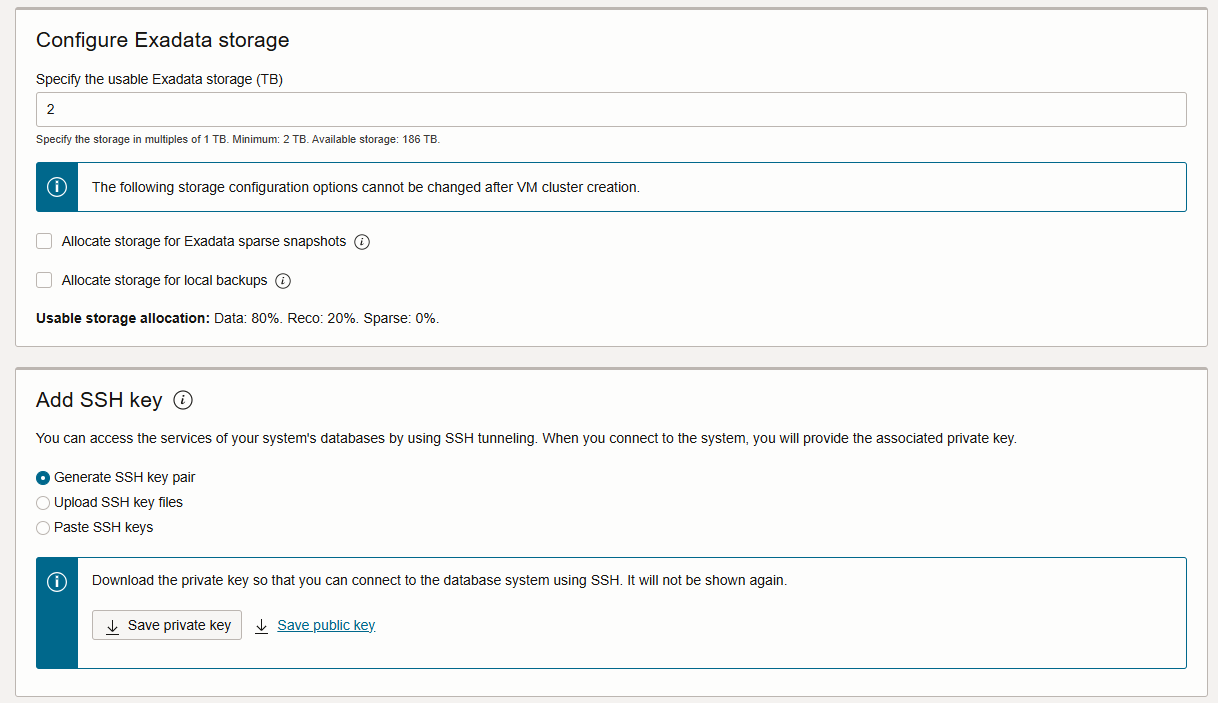
Task: Select Upload SSH key files option
Action: point(42,502)
